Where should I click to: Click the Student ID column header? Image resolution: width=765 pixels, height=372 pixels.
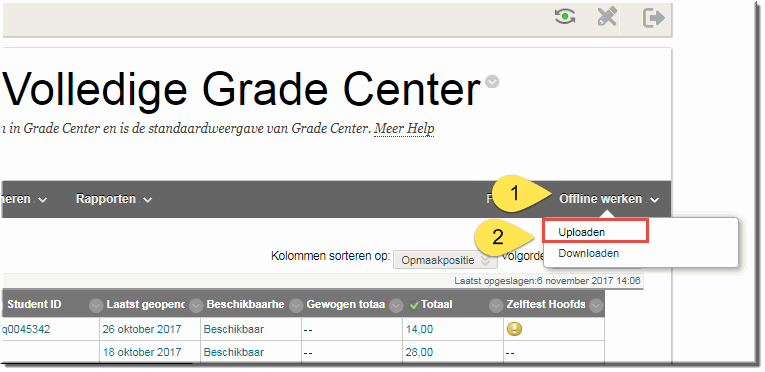click(x=34, y=305)
